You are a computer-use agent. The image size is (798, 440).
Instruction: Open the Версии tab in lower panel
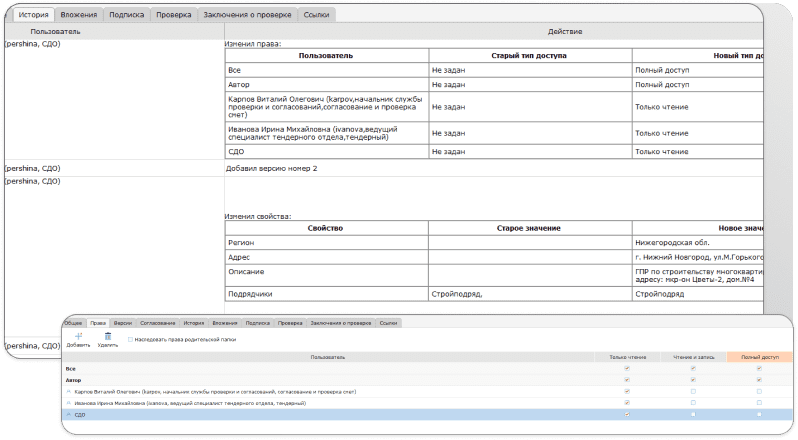(123, 324)
